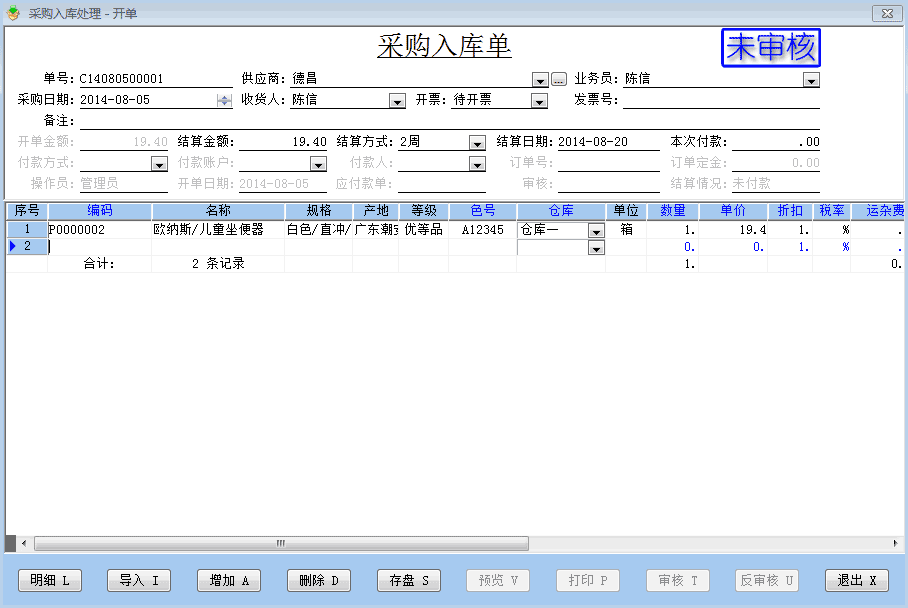
Task: Save with the 存盘 S button
Action: (409, 581)
